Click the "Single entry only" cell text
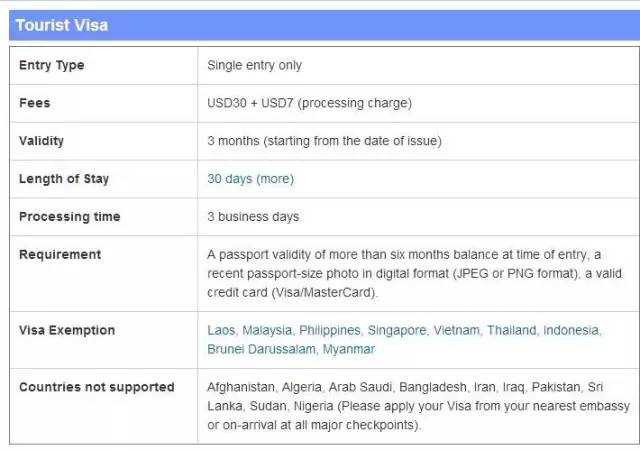 pos(254,65)
